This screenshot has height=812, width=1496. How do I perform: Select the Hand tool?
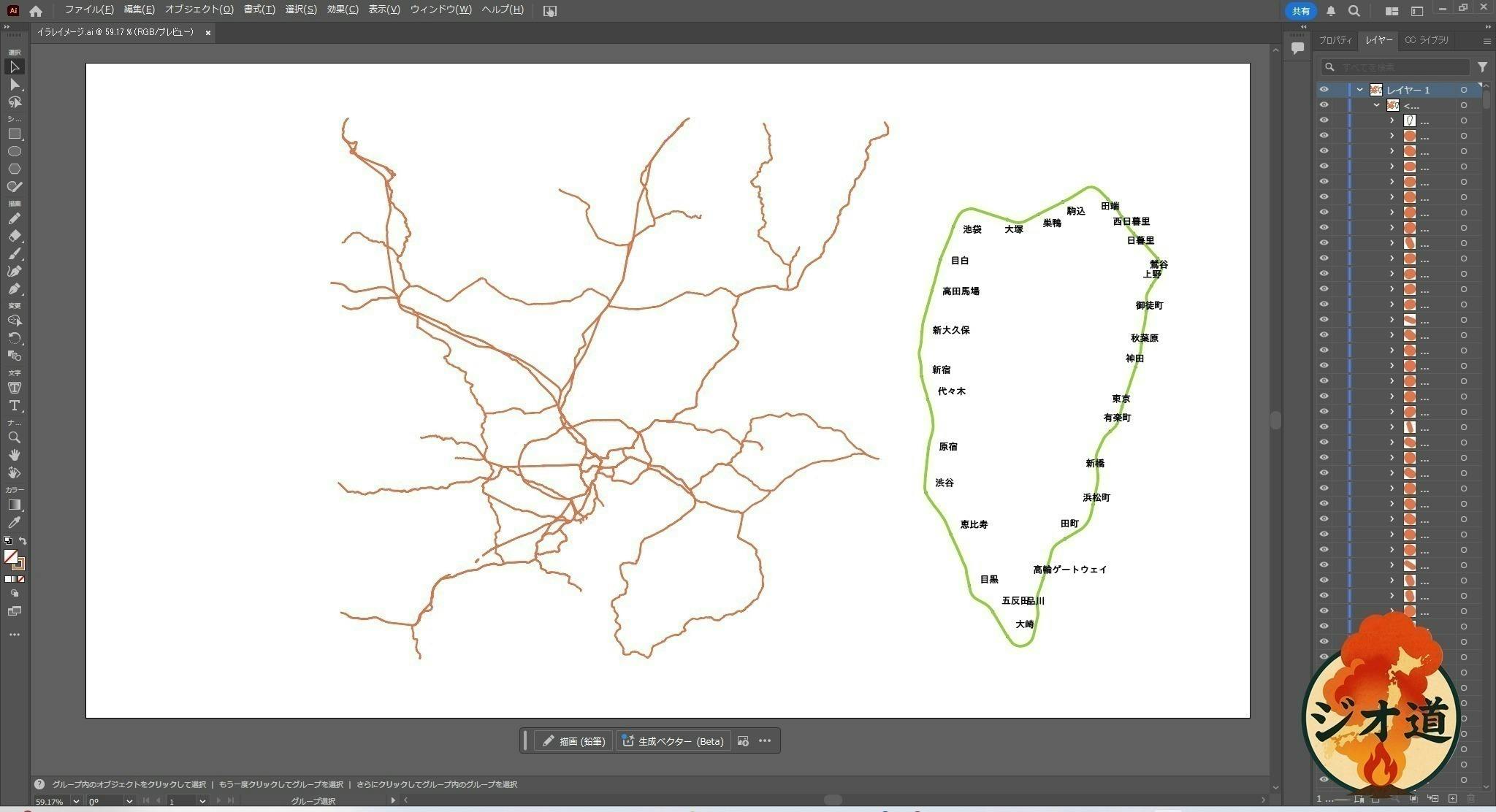(15, 455)
